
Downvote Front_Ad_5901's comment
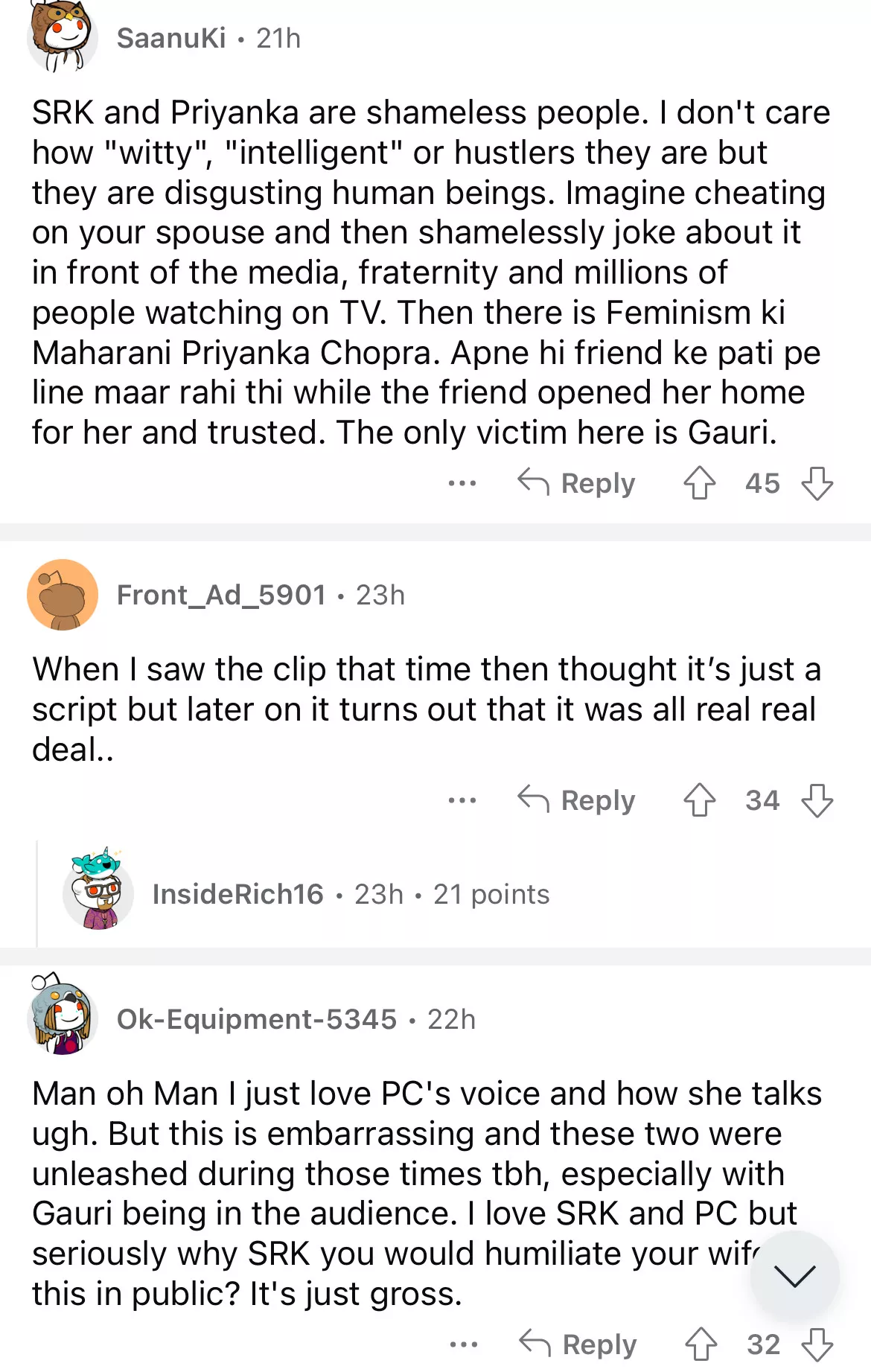pos(817,800)
